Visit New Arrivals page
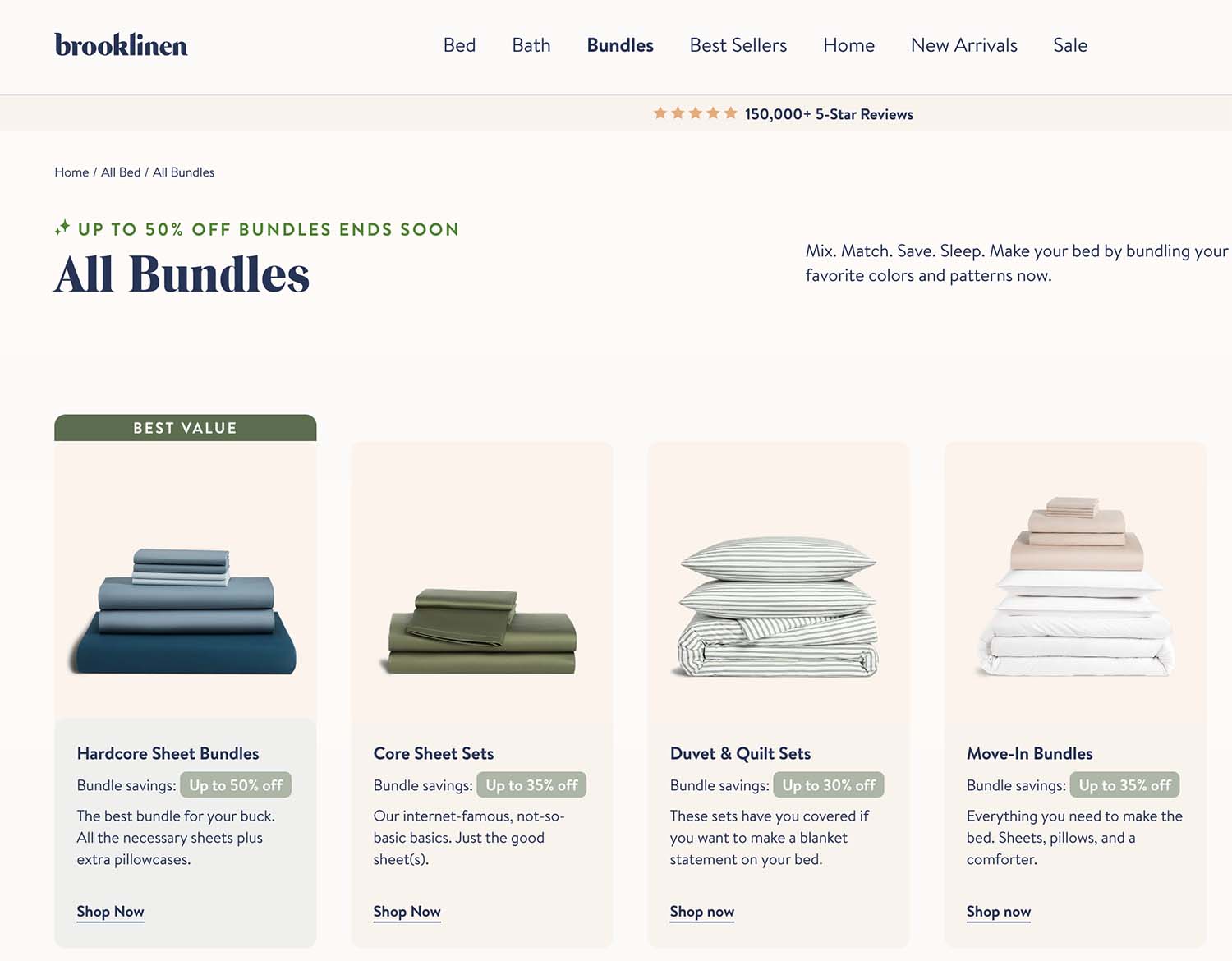1232x961 pixels. pos(964,45)
